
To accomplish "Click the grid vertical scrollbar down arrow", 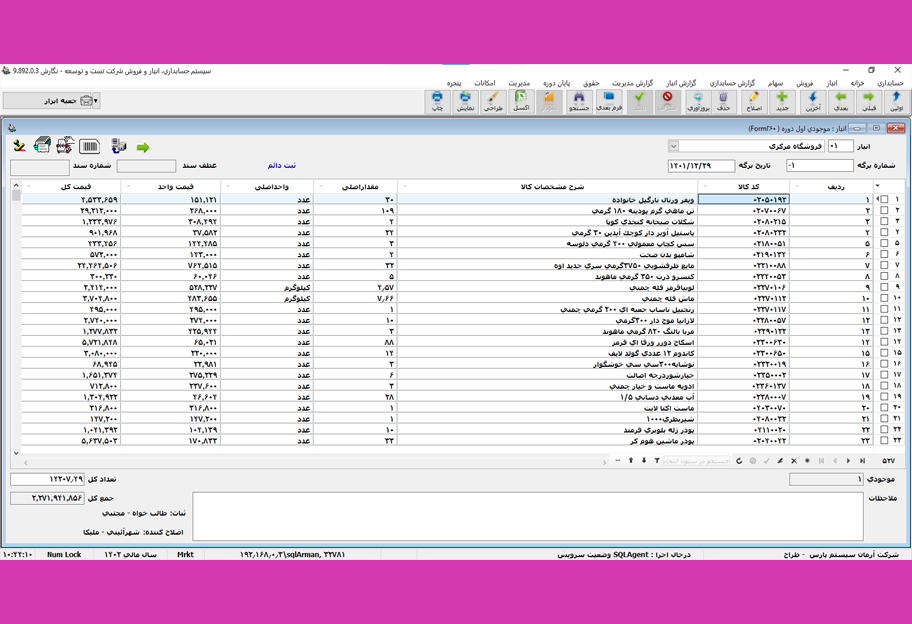I will 16,453.
